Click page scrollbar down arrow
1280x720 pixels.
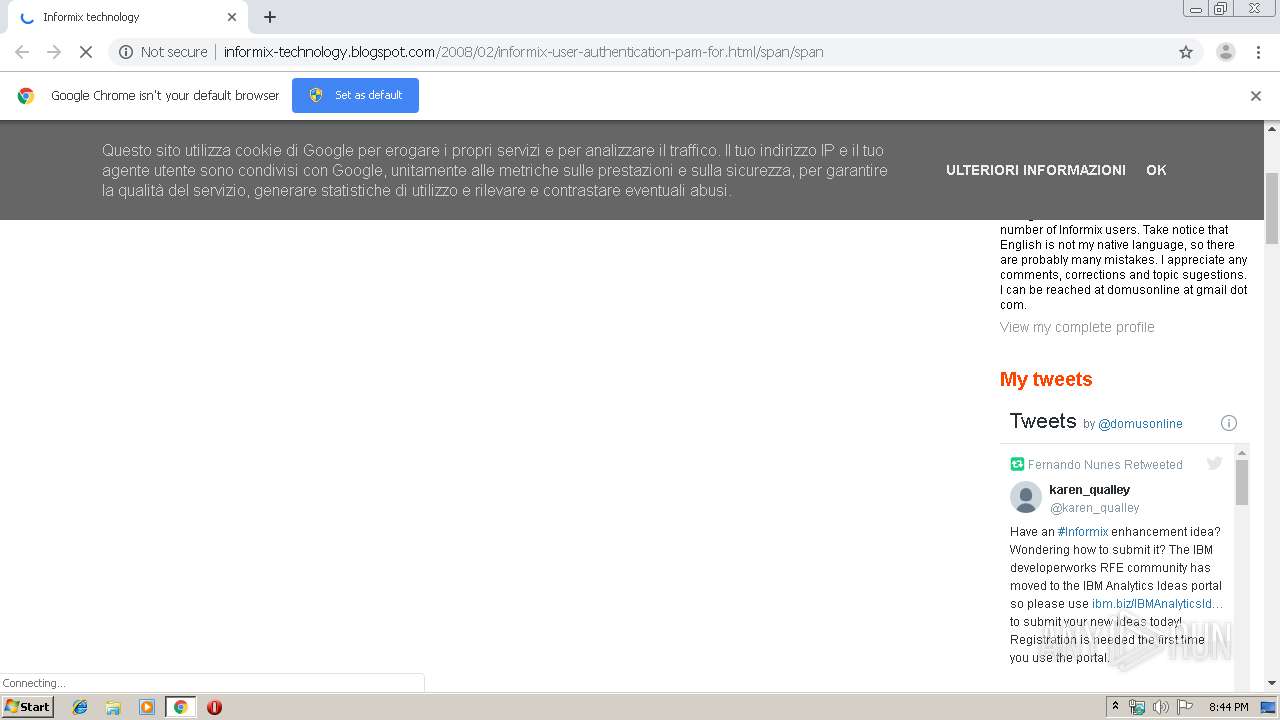[x=1272, y=683]
